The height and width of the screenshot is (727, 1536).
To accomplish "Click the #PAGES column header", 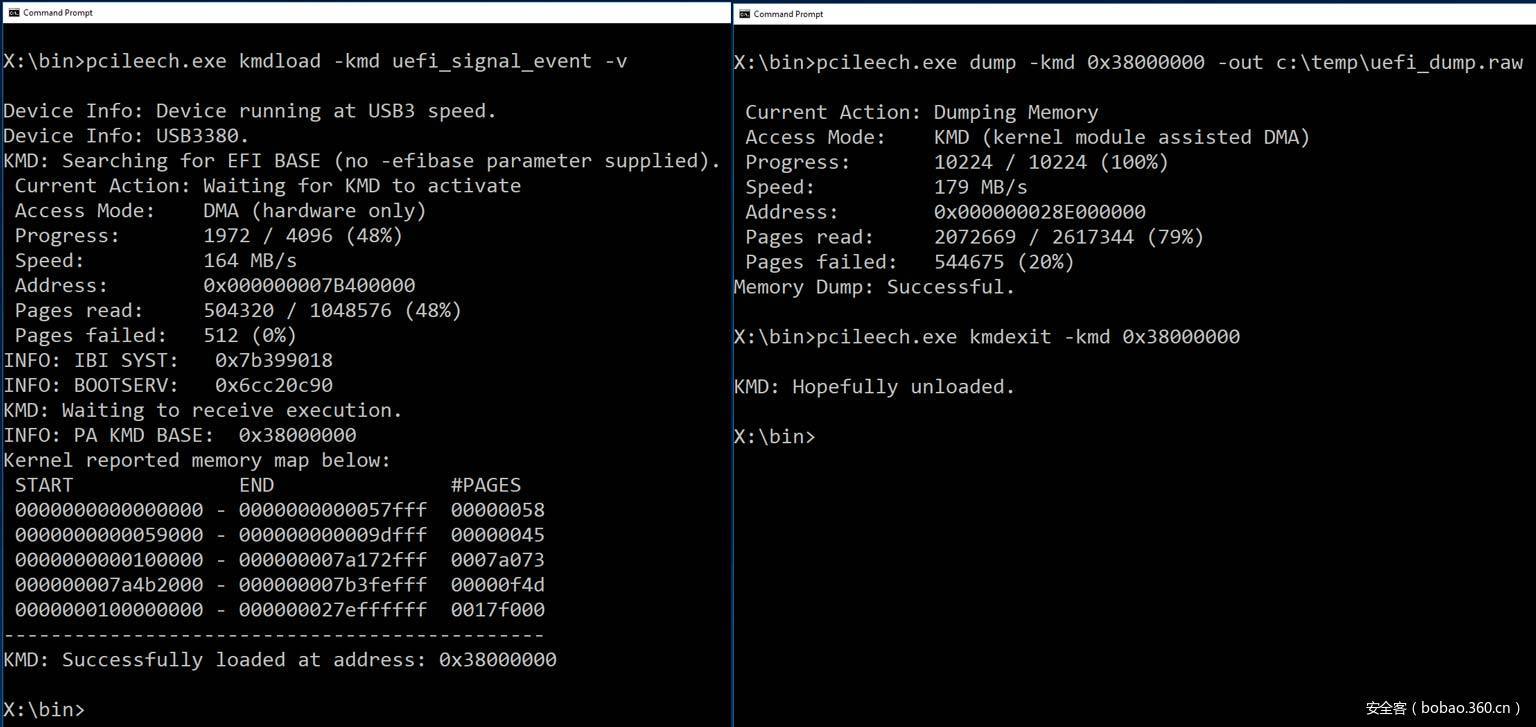I will 486,485.
